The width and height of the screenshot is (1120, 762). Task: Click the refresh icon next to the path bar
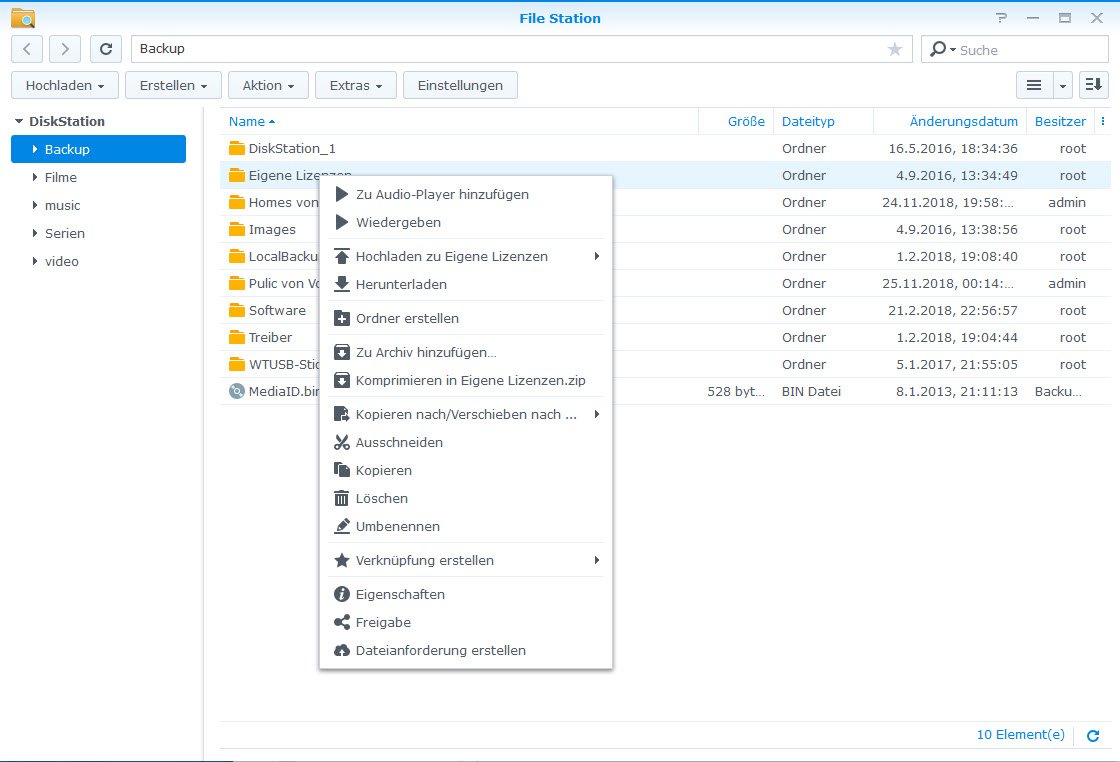pyautogui.click(x=106, y=49)
